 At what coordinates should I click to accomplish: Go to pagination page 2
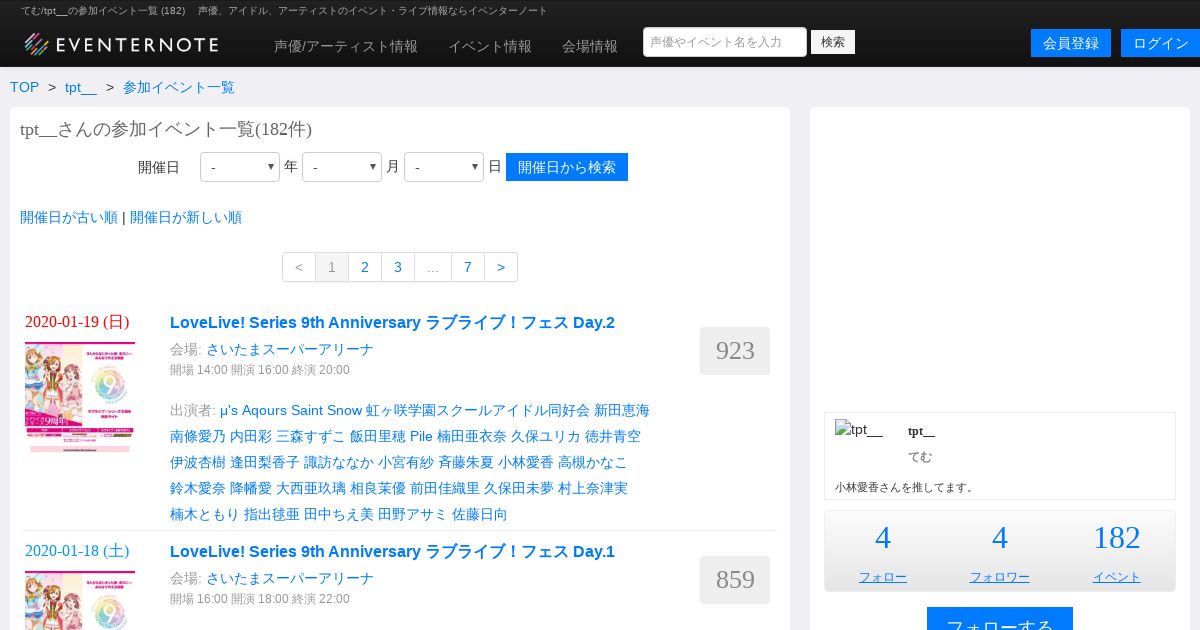(x=365, y=267)
